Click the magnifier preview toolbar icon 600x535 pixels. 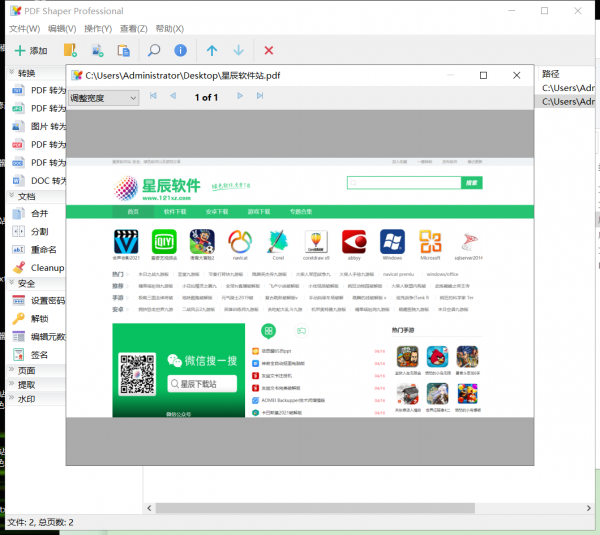coord(154,51)
